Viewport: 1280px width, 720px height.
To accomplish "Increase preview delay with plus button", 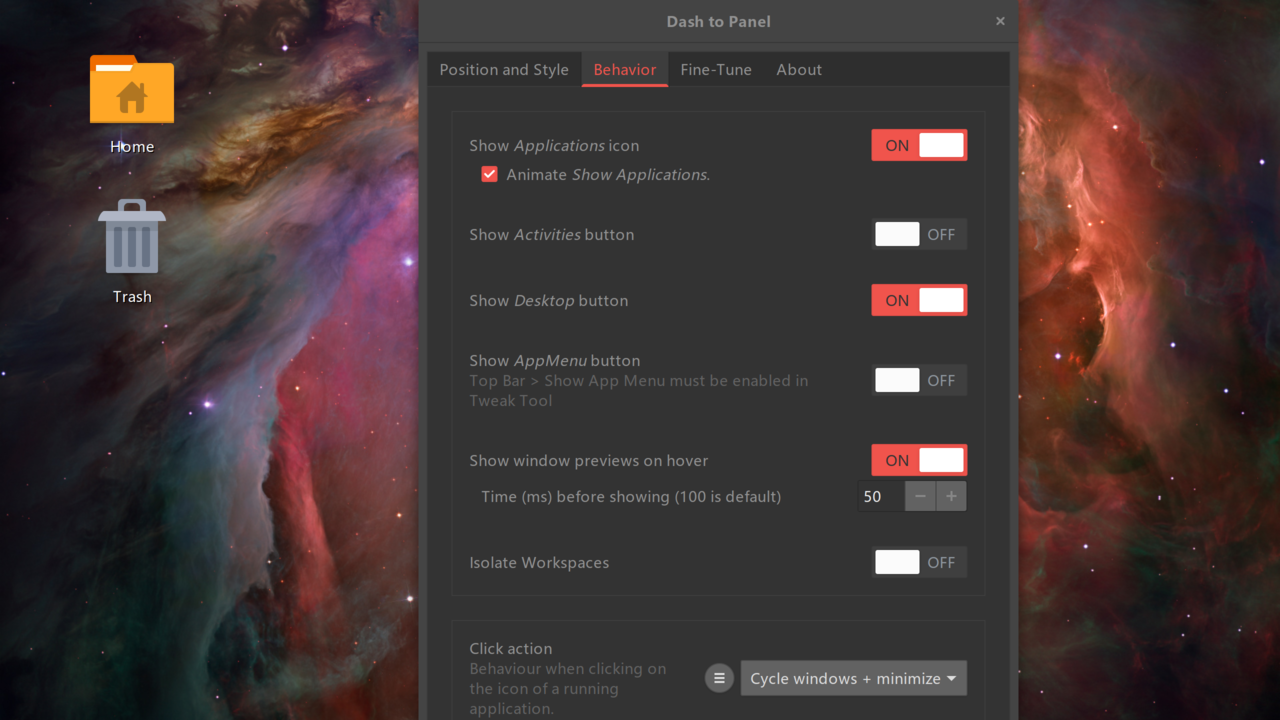I will coord(951,496).
